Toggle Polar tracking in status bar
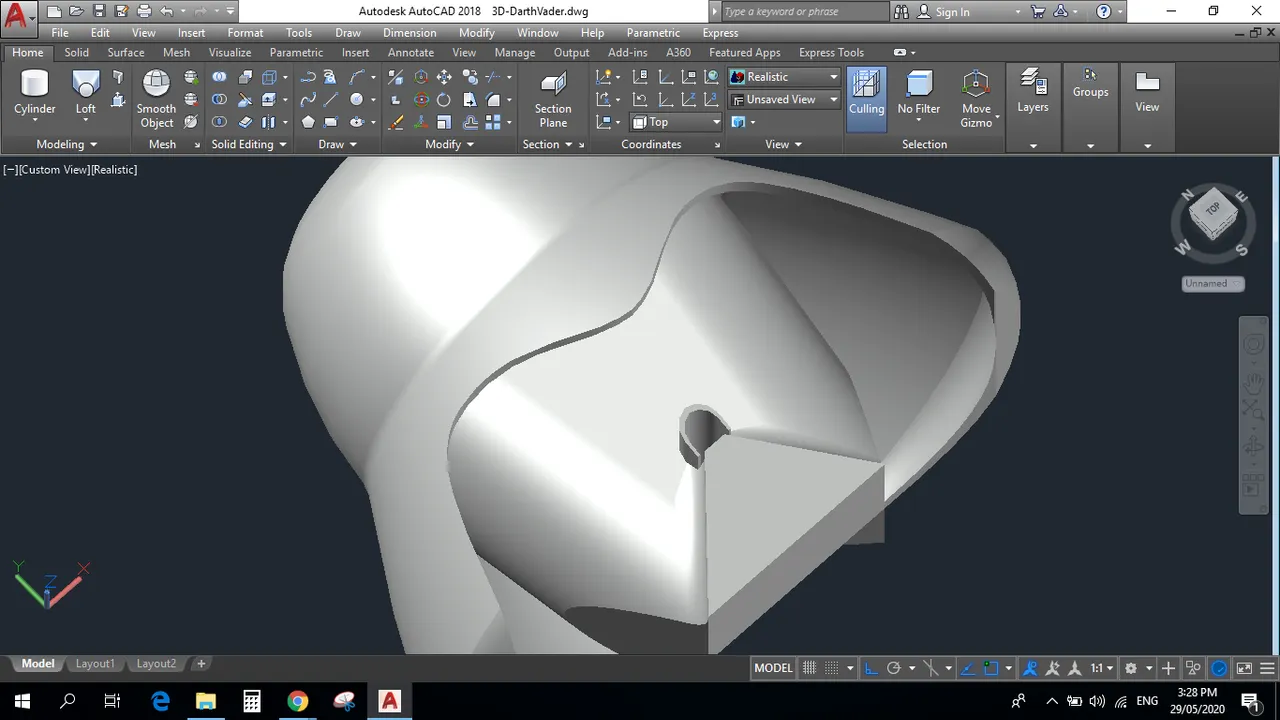Screen dimensions: 1280x720 click(x=894, y=668)
